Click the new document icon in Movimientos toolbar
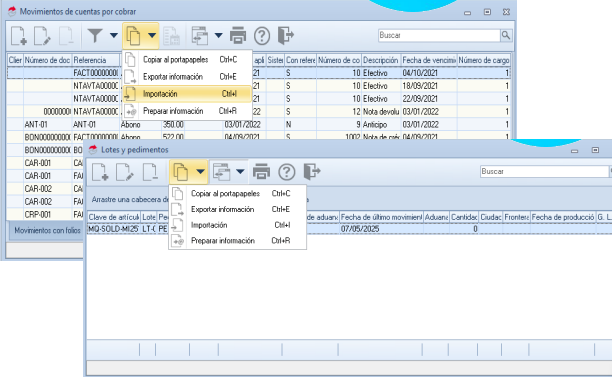This screenshot has width=612, height=381. [18, 36]
